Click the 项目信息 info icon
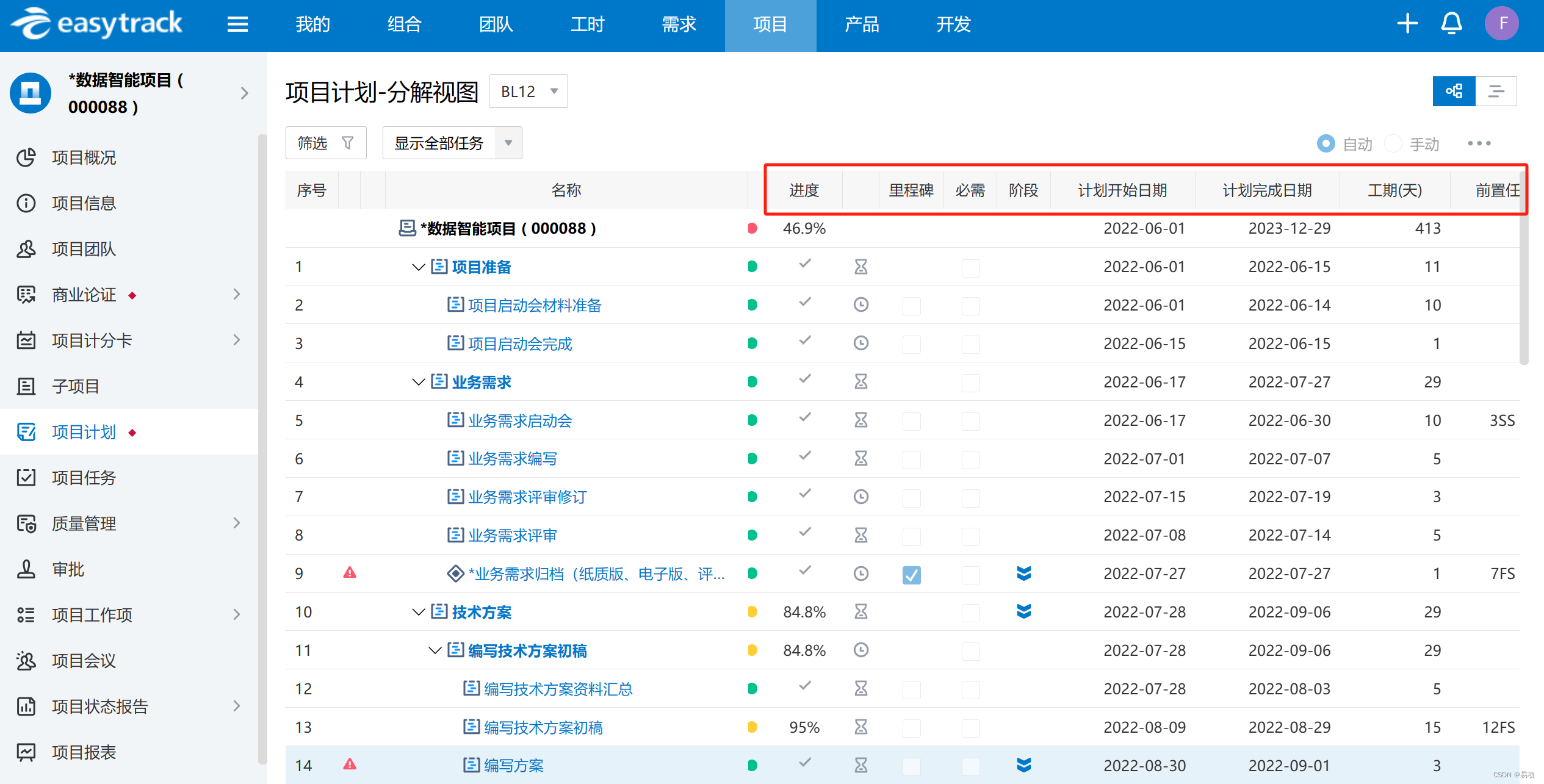1544x784 pixels. point(26,203)
